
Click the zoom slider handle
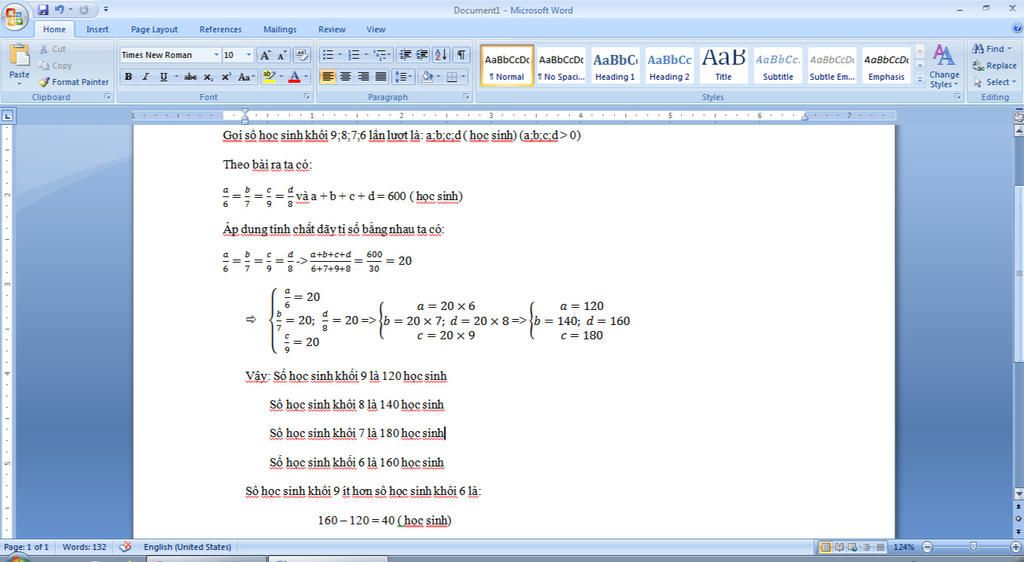973,547
